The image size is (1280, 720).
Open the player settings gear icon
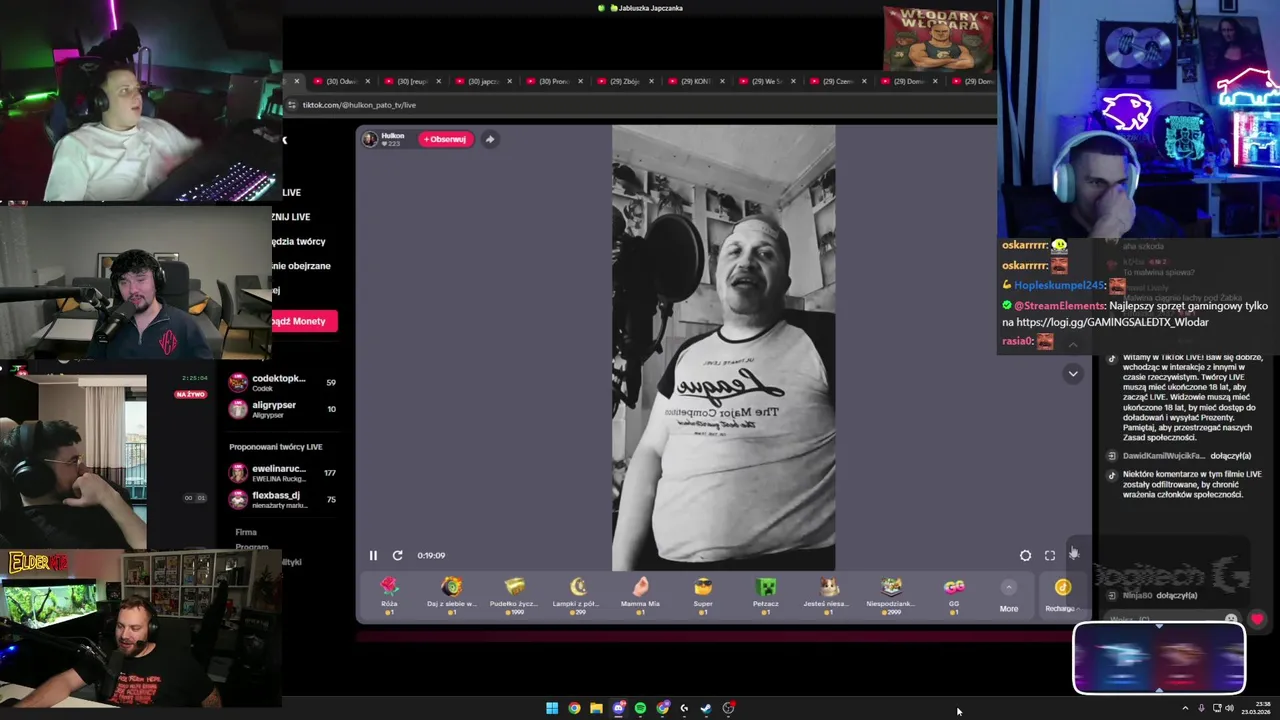[1025, 555]
